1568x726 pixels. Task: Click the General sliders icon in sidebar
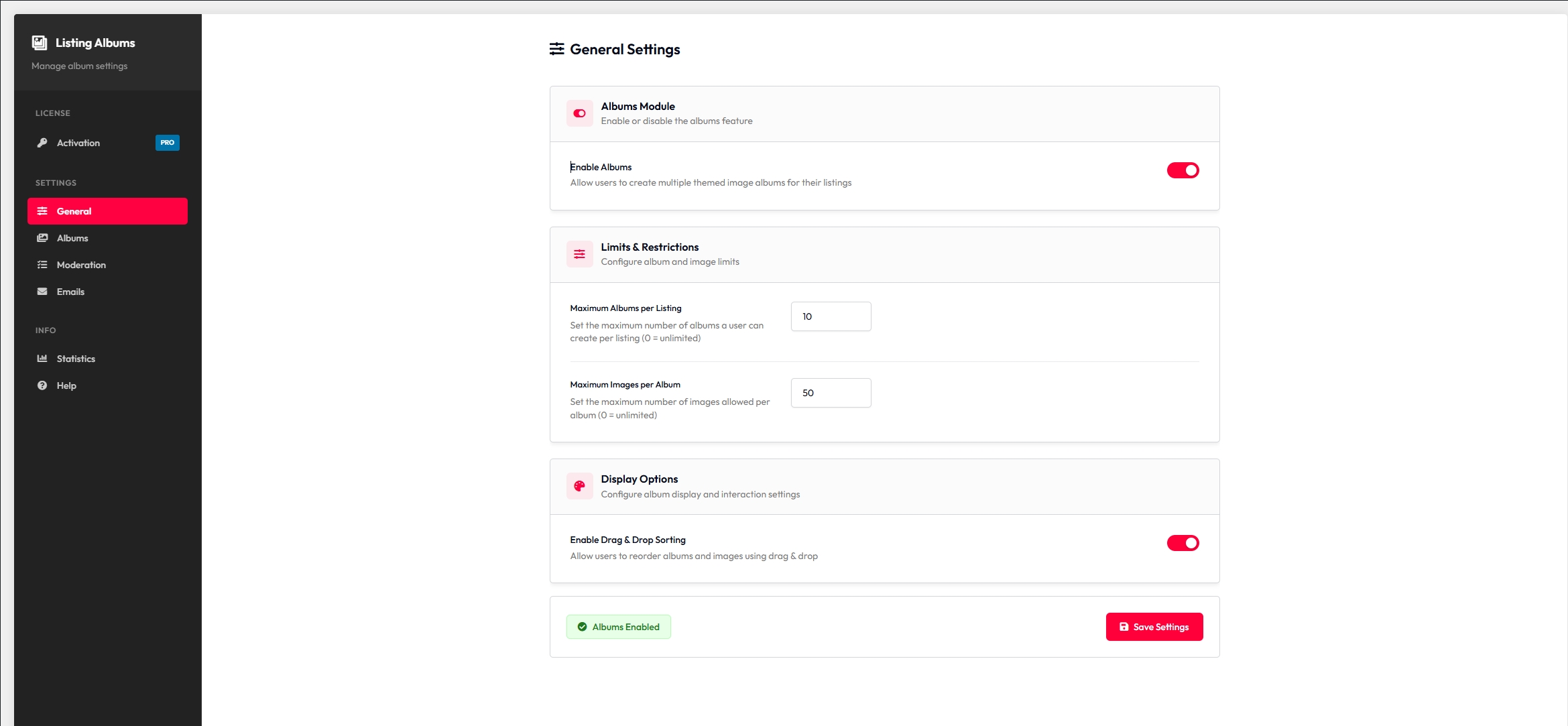[42, 210]
